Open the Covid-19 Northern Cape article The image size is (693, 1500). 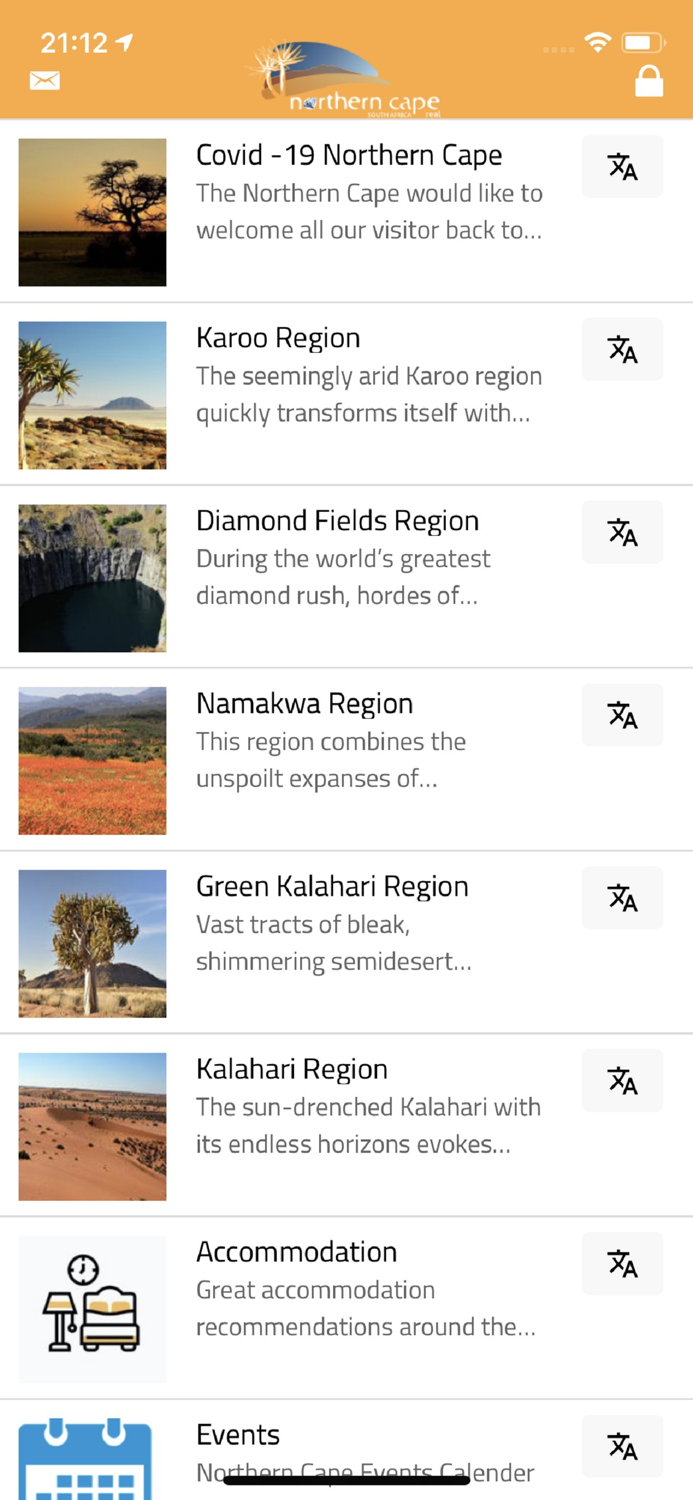click(350, 155)
